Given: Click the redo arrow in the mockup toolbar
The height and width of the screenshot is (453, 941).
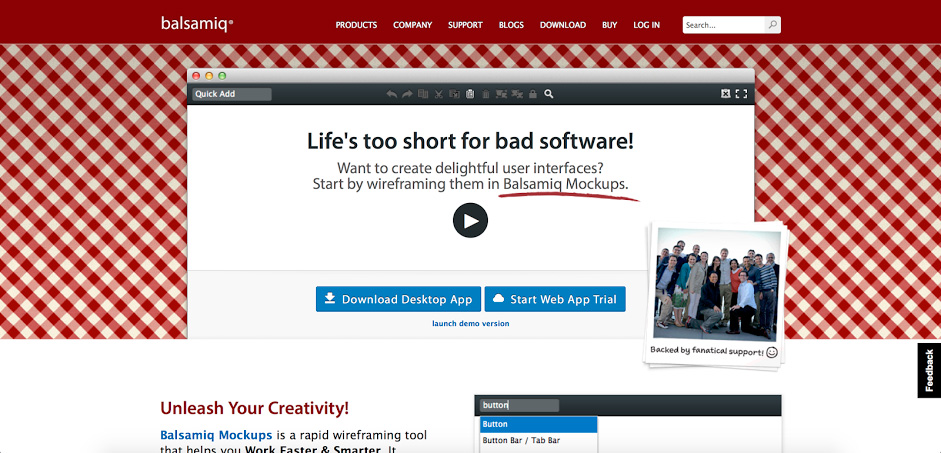Looking at the screenshot, I should point(407,94).
